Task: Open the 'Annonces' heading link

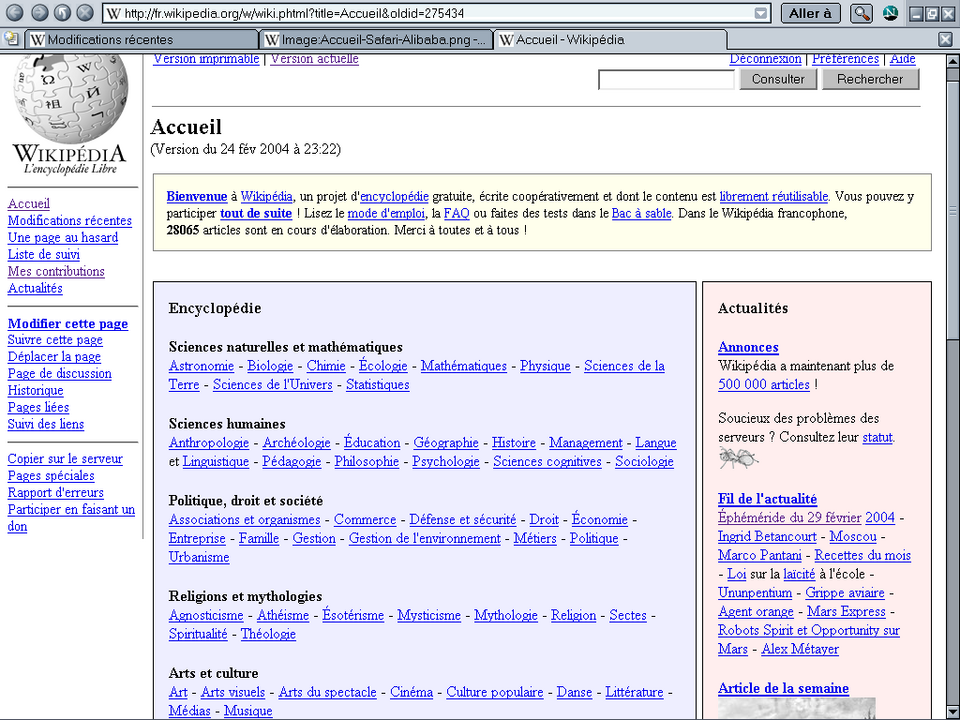Action: (748, 347)
